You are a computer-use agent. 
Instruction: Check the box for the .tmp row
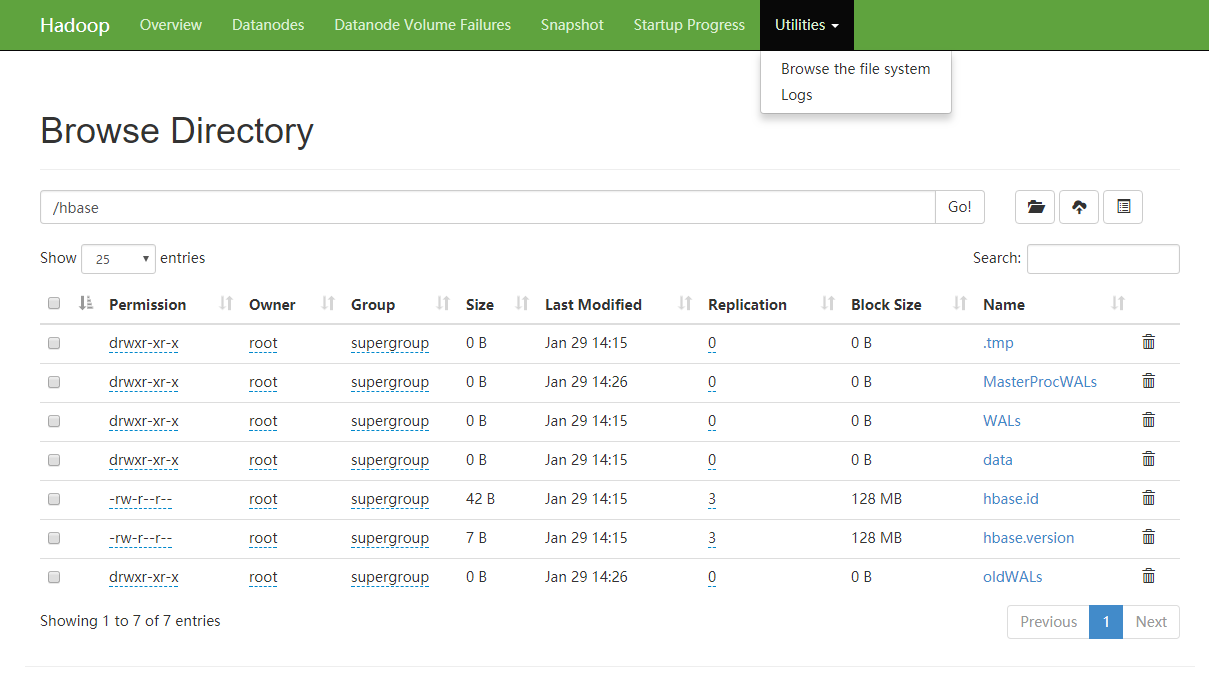pos(54,343)
